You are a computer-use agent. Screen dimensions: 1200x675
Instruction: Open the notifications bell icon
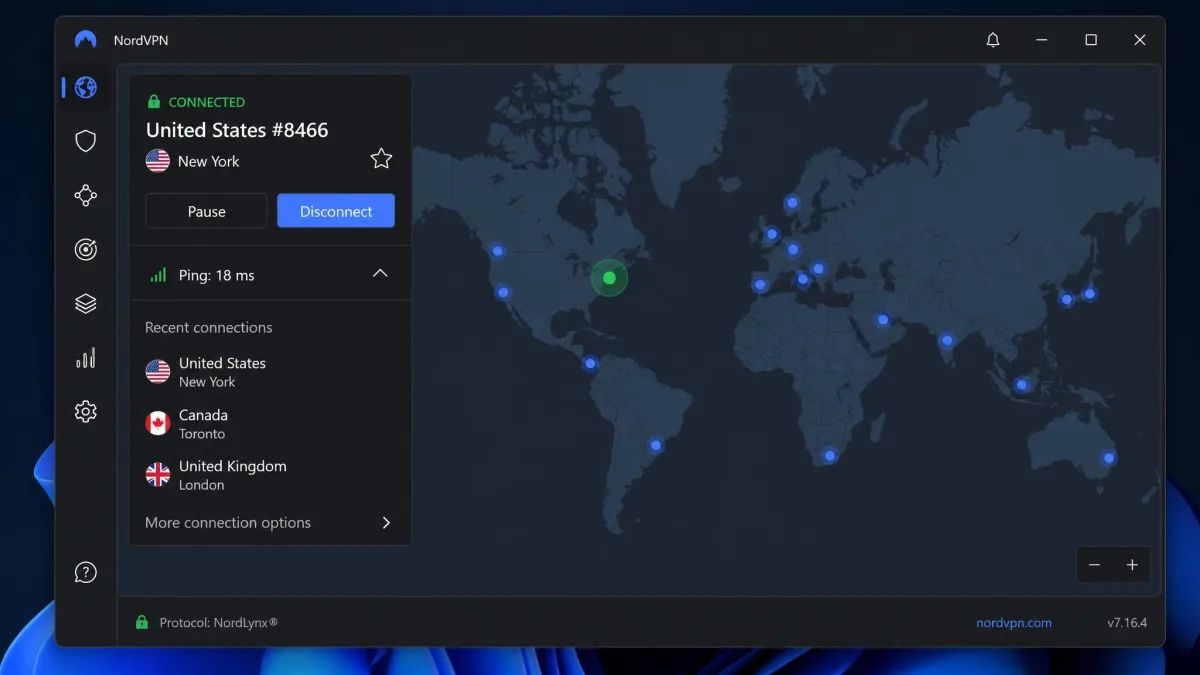click(993, 40)
